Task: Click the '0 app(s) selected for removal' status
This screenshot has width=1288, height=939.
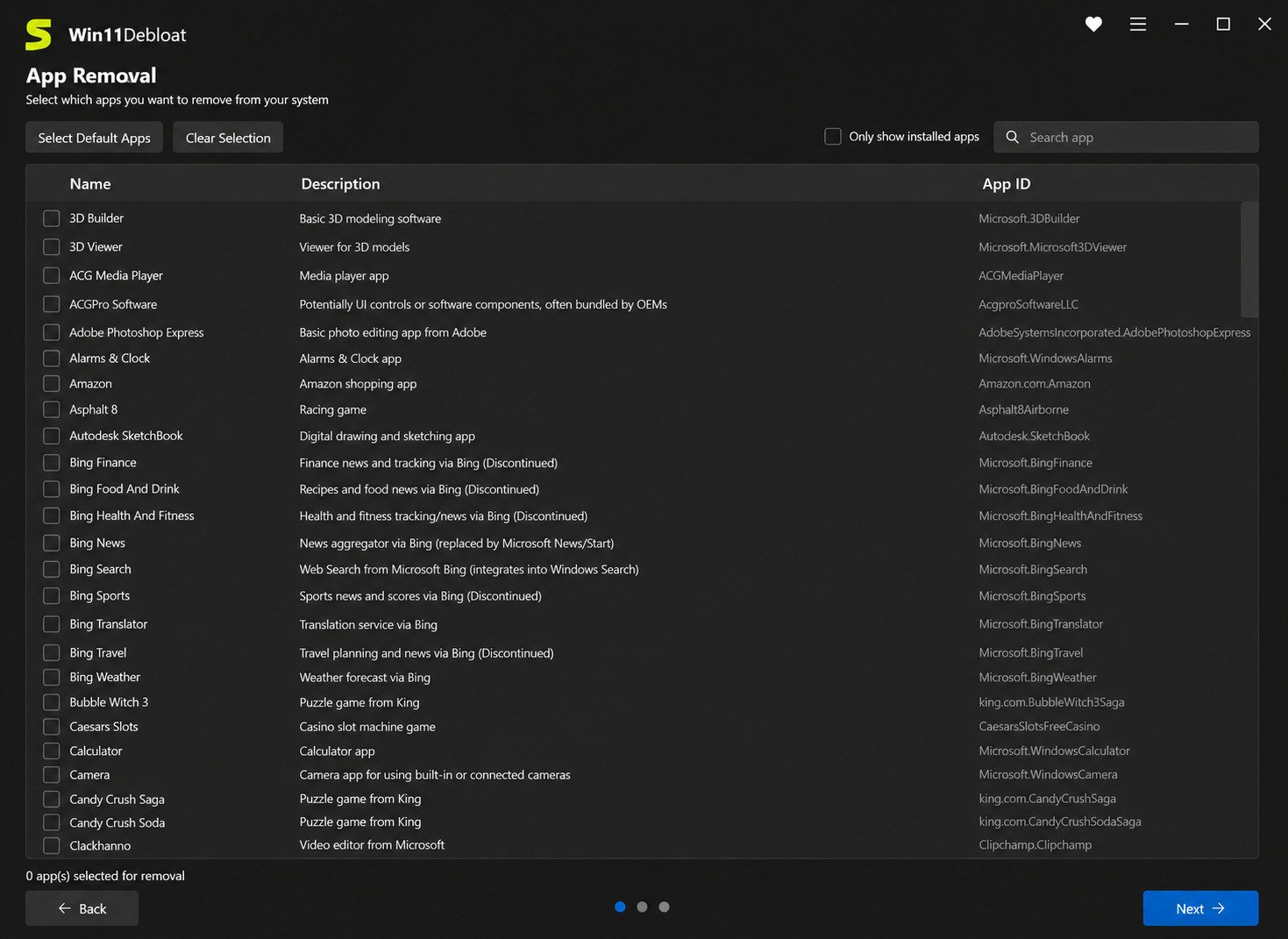Action: [x=105, y=876]
